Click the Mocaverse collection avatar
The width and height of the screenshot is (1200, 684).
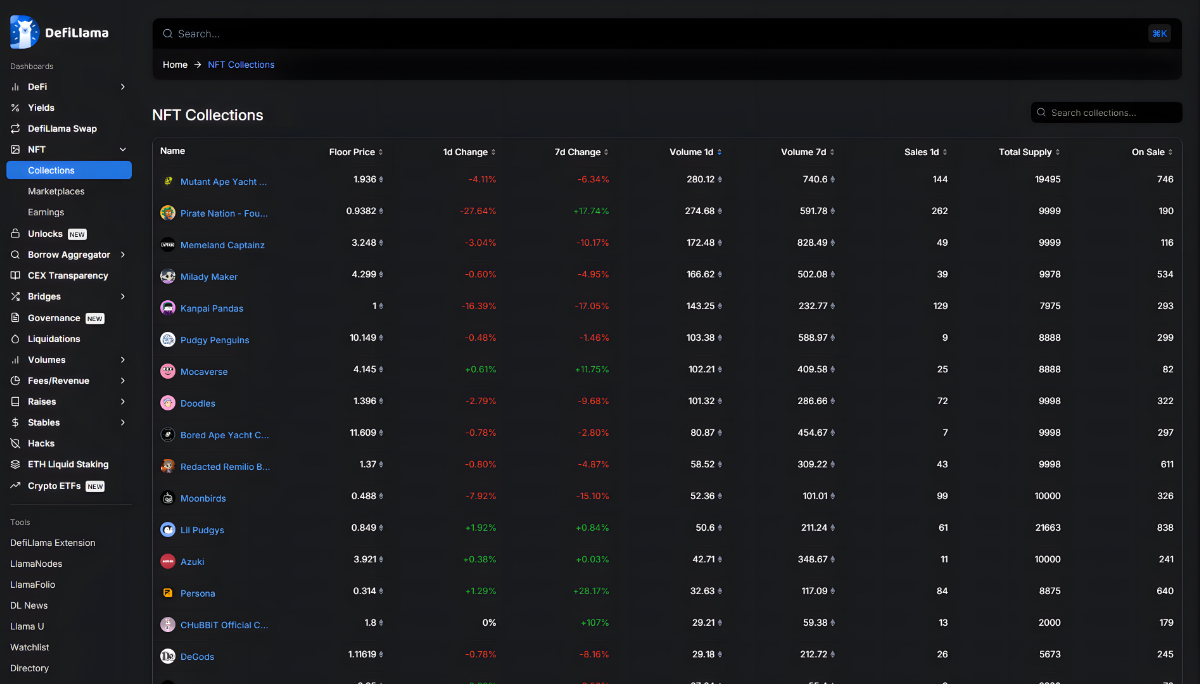pos(168,371)
